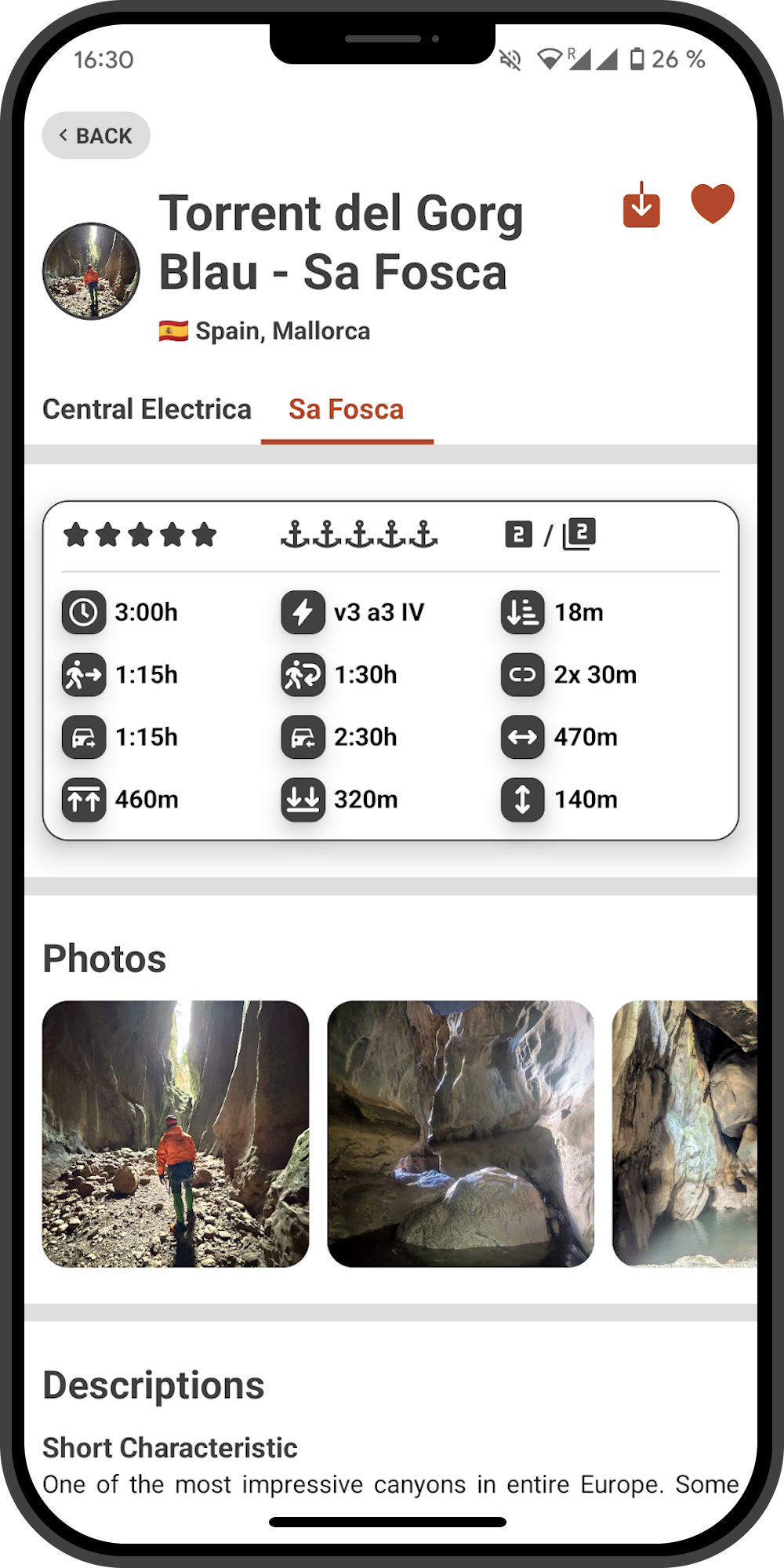Tap the clock icon beside 3:00h
This screenshot has height=1568, width=784.
pyautogui.click(x=84, y=612)
